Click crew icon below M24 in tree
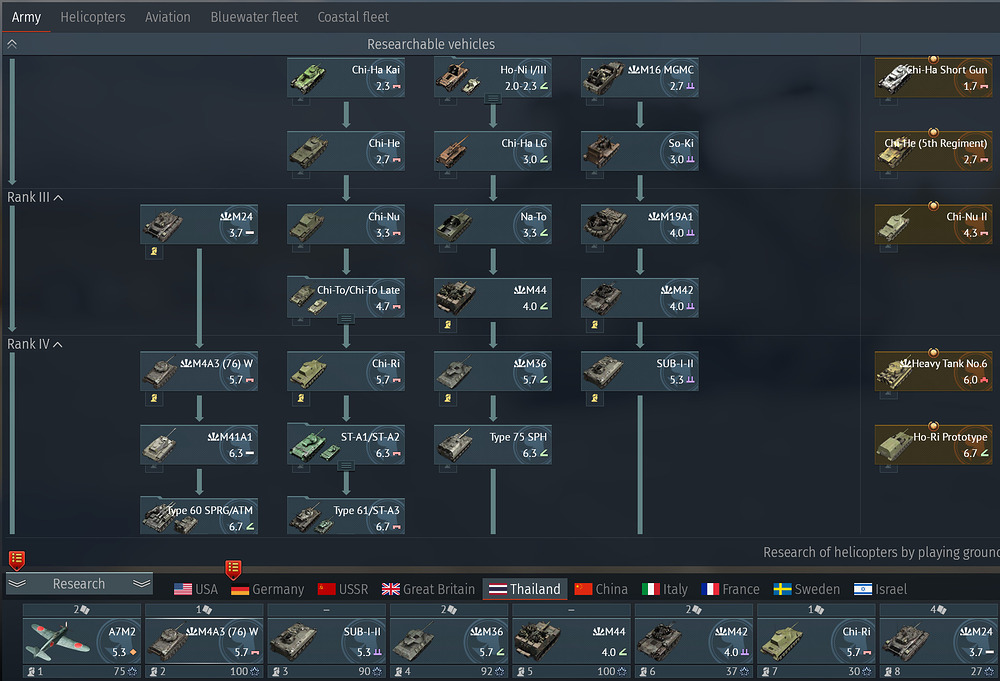This screenshot has width=1000, height=681. tap(155, 251)
